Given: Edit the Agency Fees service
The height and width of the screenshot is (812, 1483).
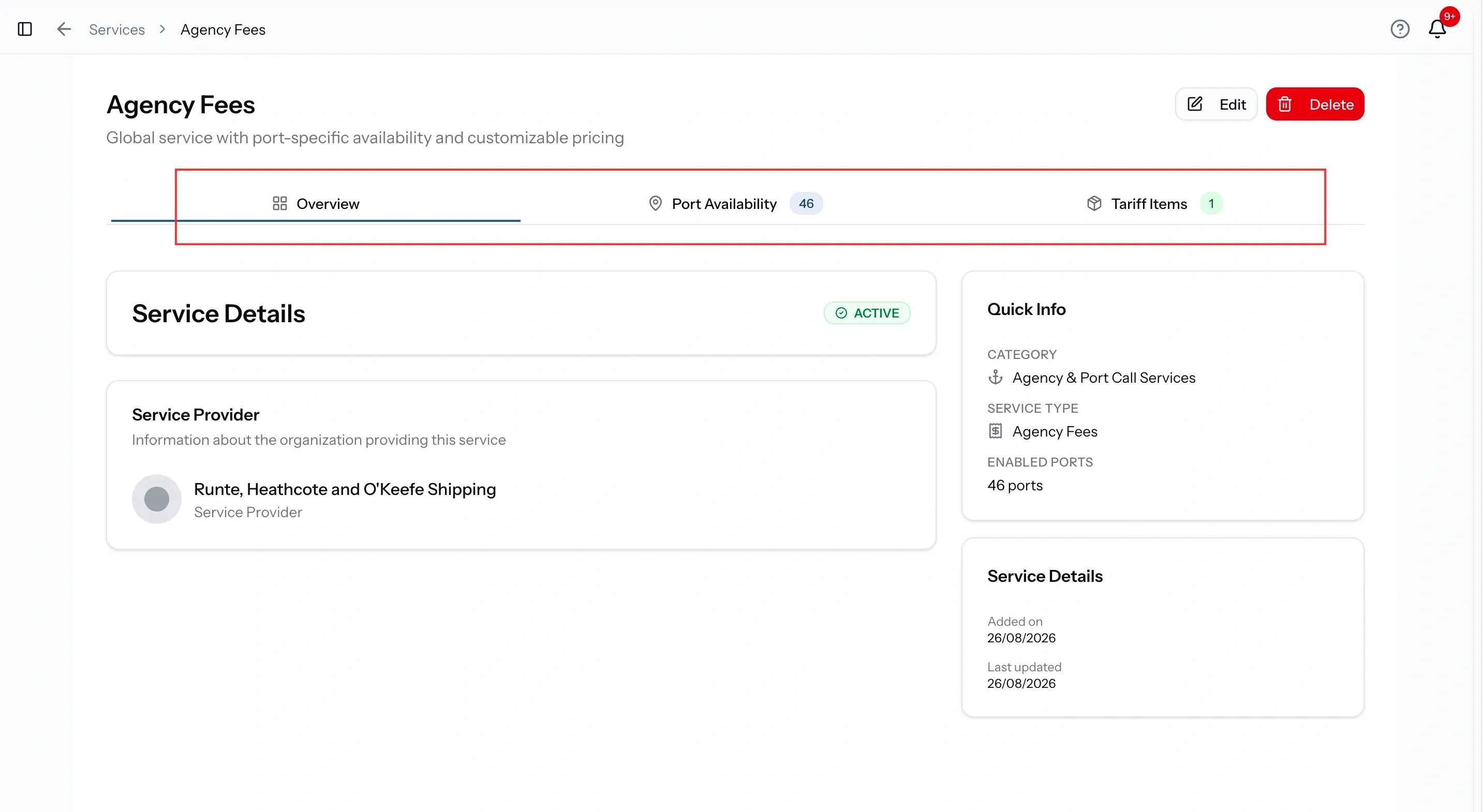Looking at the screenshot, I should (x=1216, y=105).
